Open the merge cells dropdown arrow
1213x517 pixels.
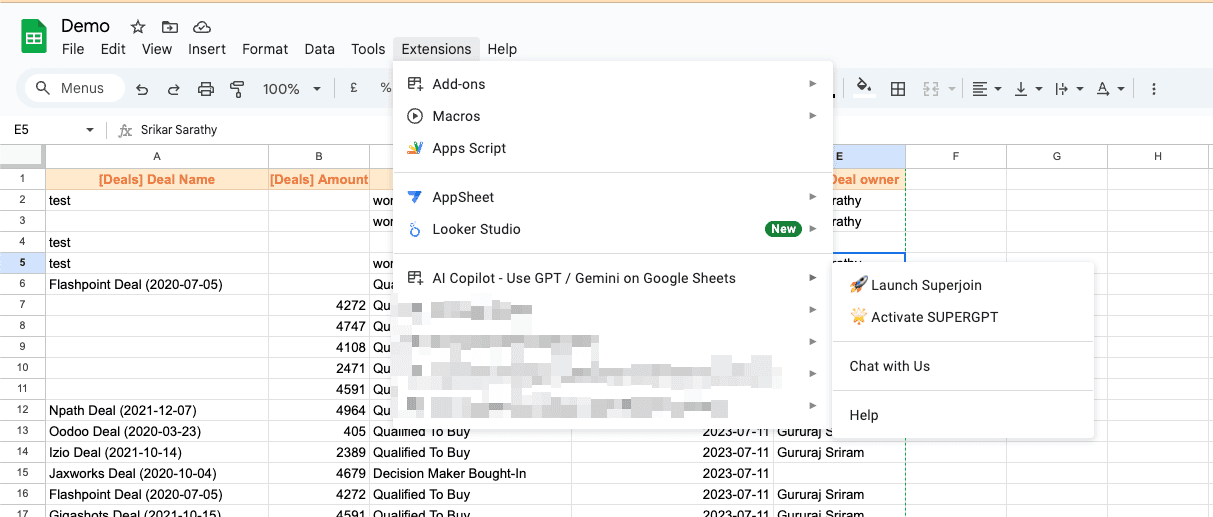point(952,89)
